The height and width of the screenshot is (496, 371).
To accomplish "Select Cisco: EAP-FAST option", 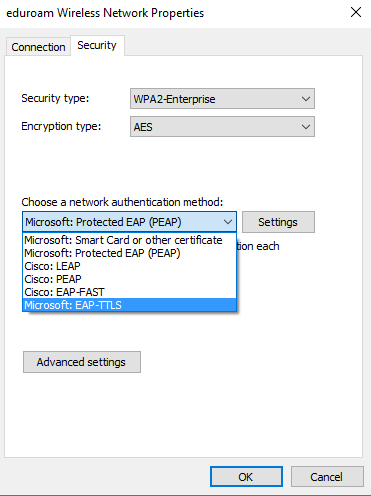I will click(130, 292).
